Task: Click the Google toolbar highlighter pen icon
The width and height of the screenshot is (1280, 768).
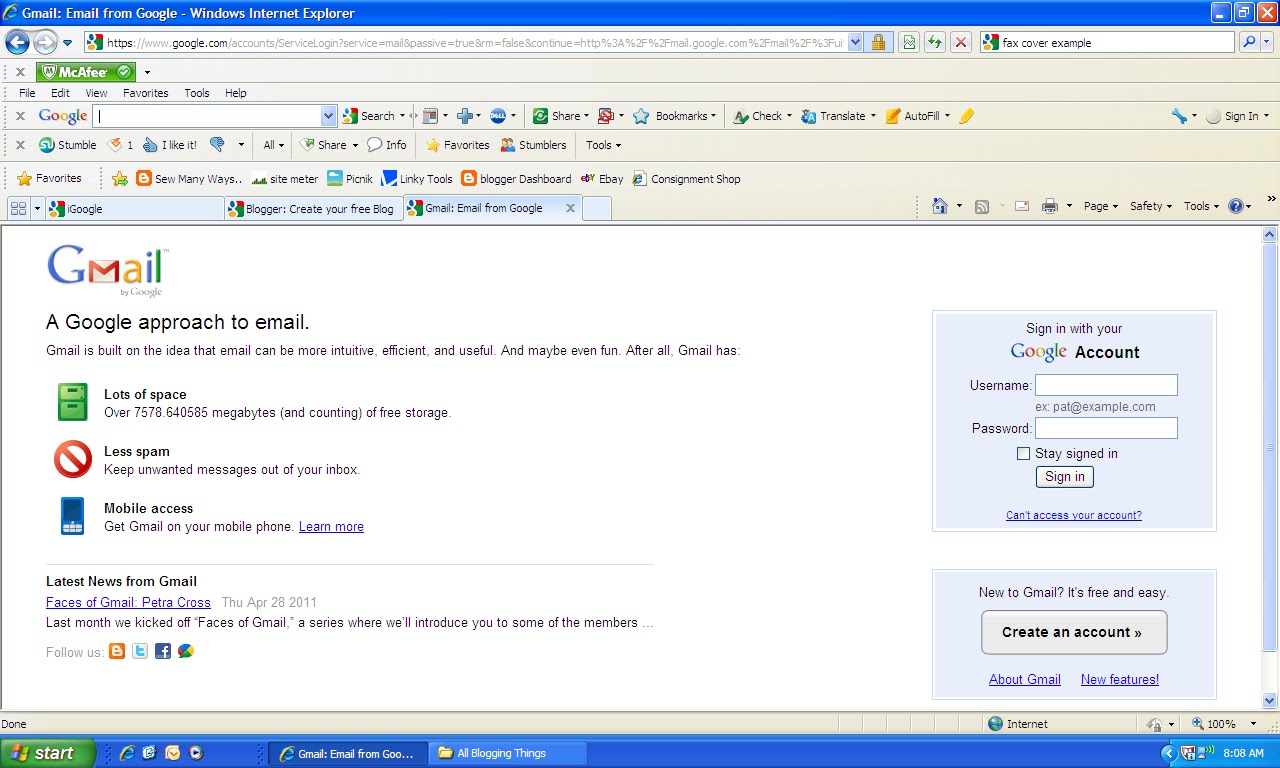Action: 966,116
